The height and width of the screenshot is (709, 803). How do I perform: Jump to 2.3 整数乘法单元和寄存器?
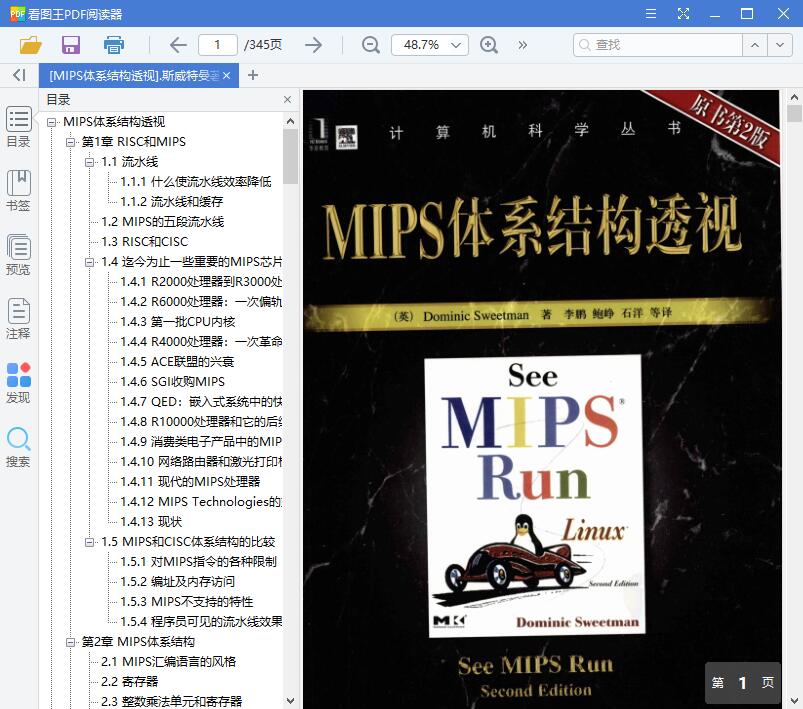pyautogui.click(x=172, y=701)
